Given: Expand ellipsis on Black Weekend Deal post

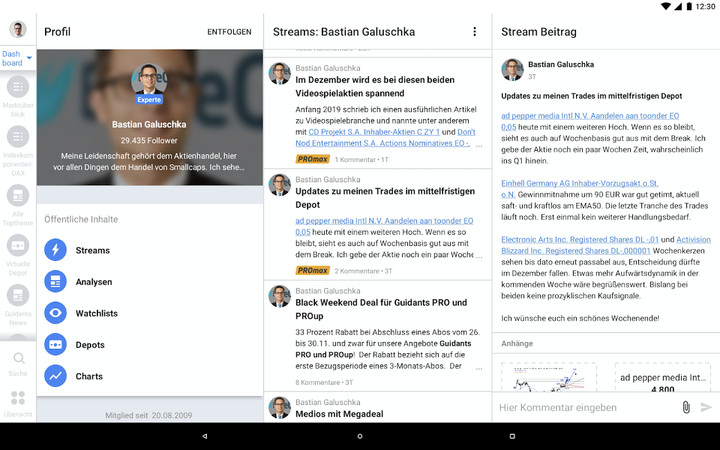Looking at the screenshot, I should (x=479, y=369).
